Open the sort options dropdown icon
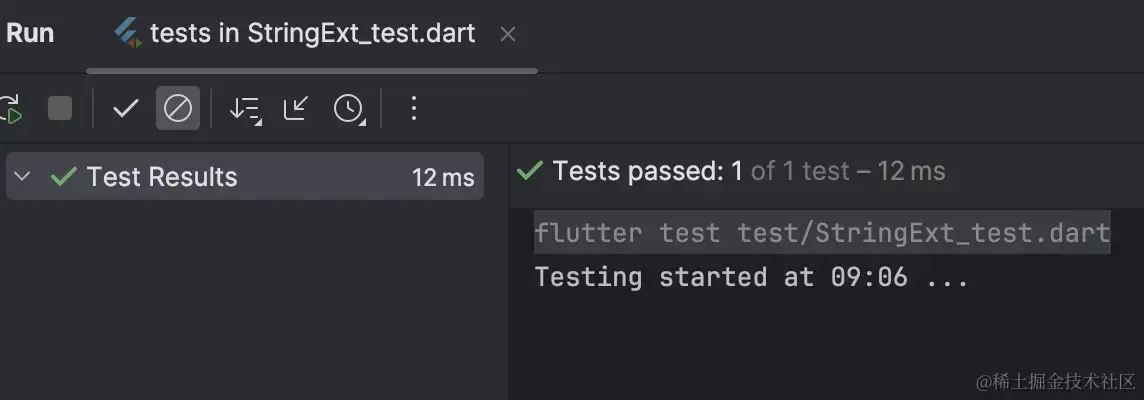The height and width of the screenshot is (400, 1144). 245,109
